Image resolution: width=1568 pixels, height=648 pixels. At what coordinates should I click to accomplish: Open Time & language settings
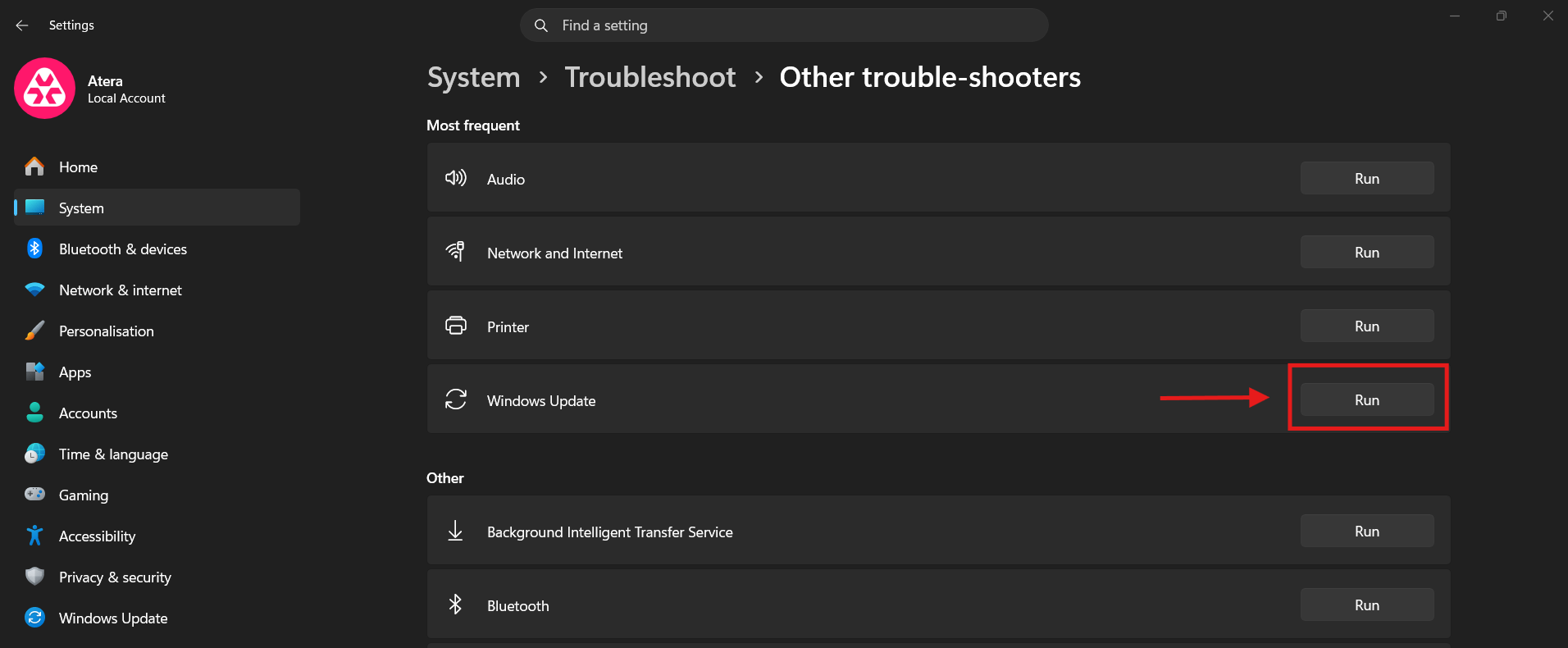pos(157,454)
